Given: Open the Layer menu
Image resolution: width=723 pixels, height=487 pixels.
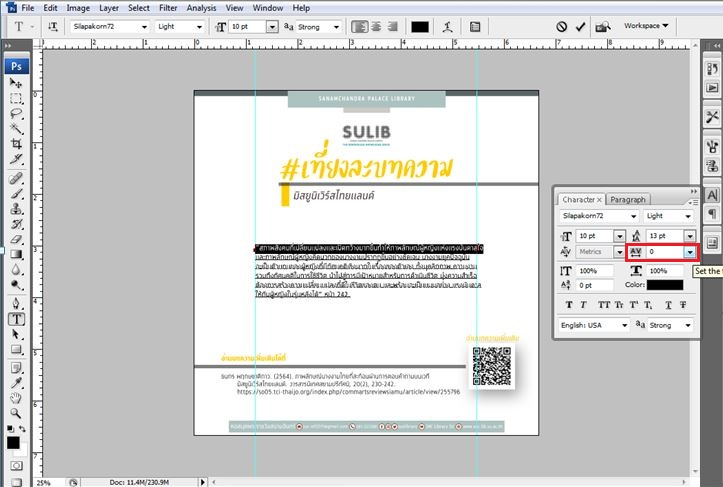Looking at the screenshot, I should point(109,8).
